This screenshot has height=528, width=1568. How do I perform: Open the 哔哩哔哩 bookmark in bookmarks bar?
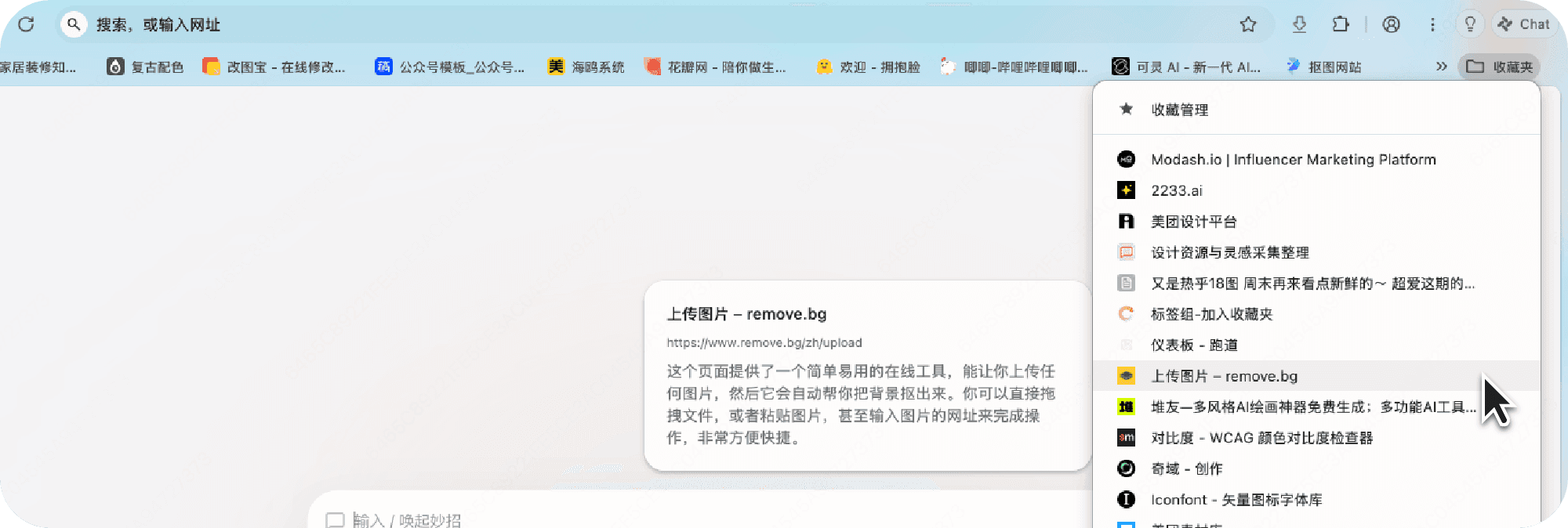click(1014, 67)
